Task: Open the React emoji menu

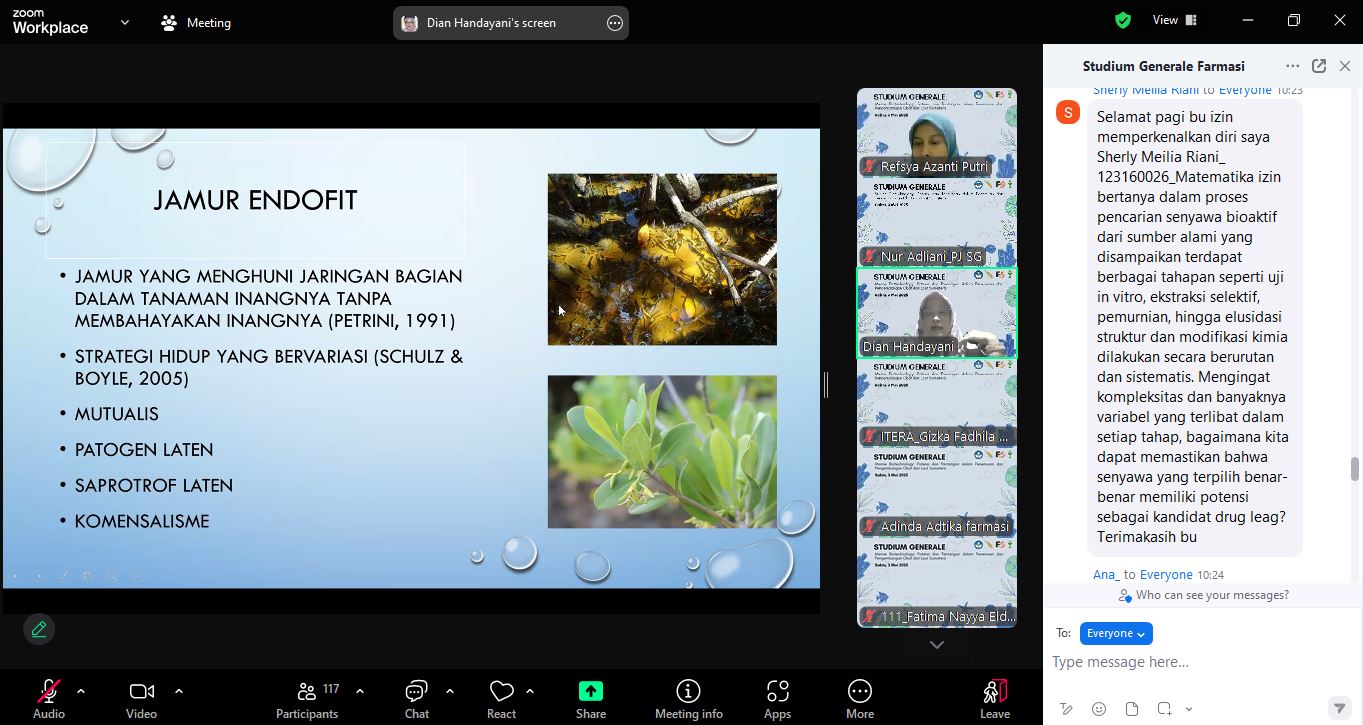Action: point(501,698)
